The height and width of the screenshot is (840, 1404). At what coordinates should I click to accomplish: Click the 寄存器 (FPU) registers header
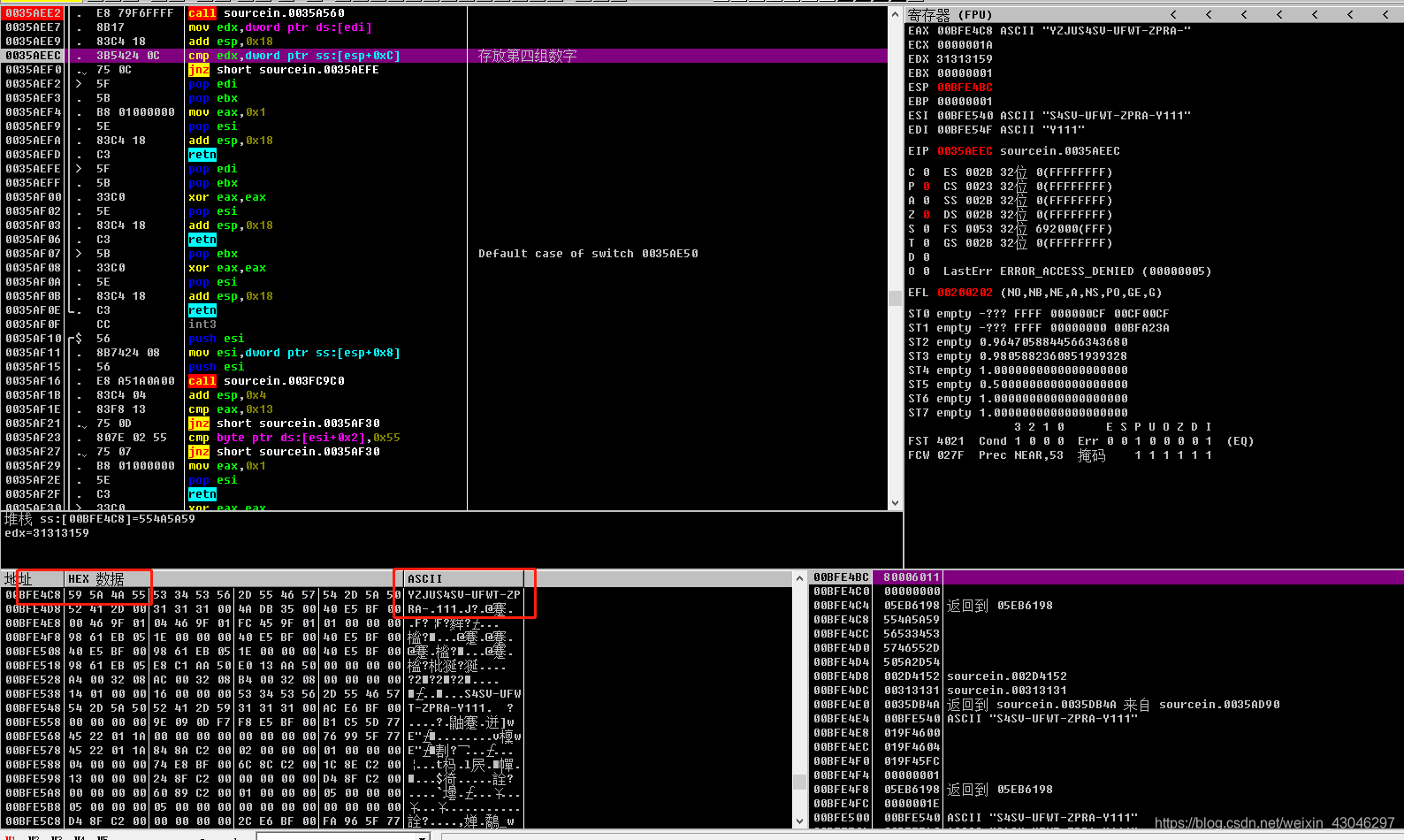pyautogui.click(x=950, y=15)
